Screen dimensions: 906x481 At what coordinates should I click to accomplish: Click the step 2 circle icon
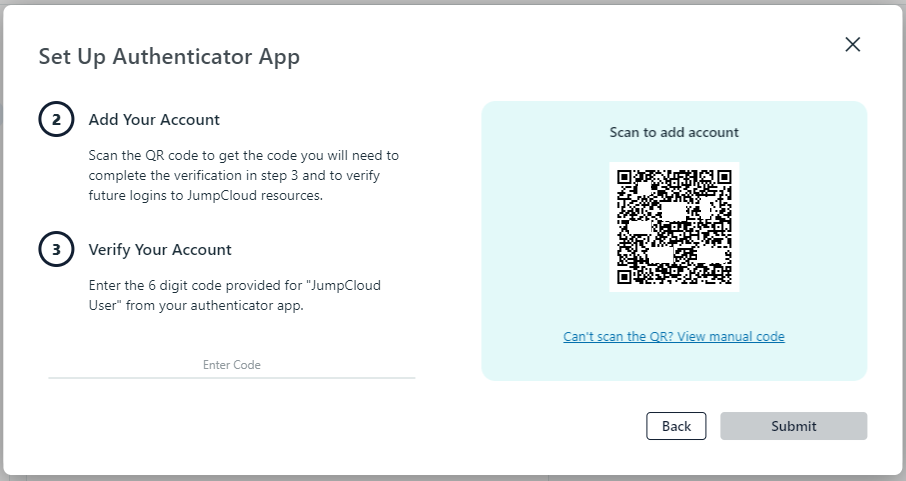click(56, 120)
